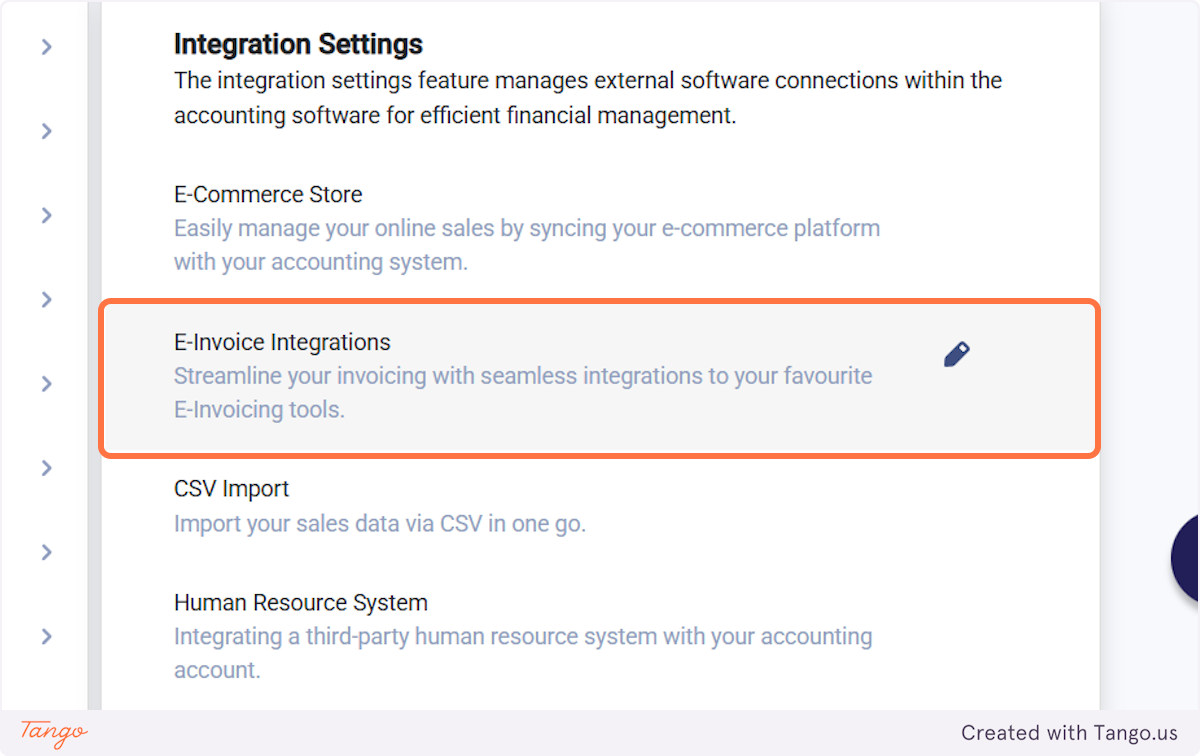The width and height of the screenshot is (1200, 756).
Task: Click the Tango logo in footer
Action: (54, 732)
